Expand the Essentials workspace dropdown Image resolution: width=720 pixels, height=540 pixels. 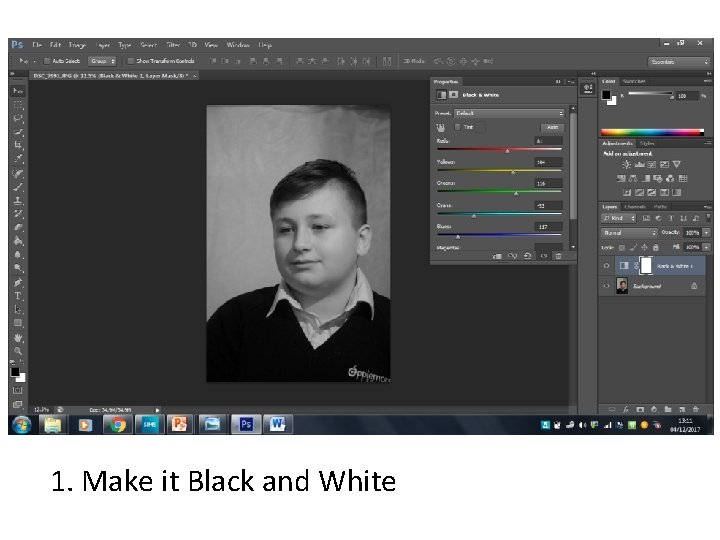click(676, 62)
